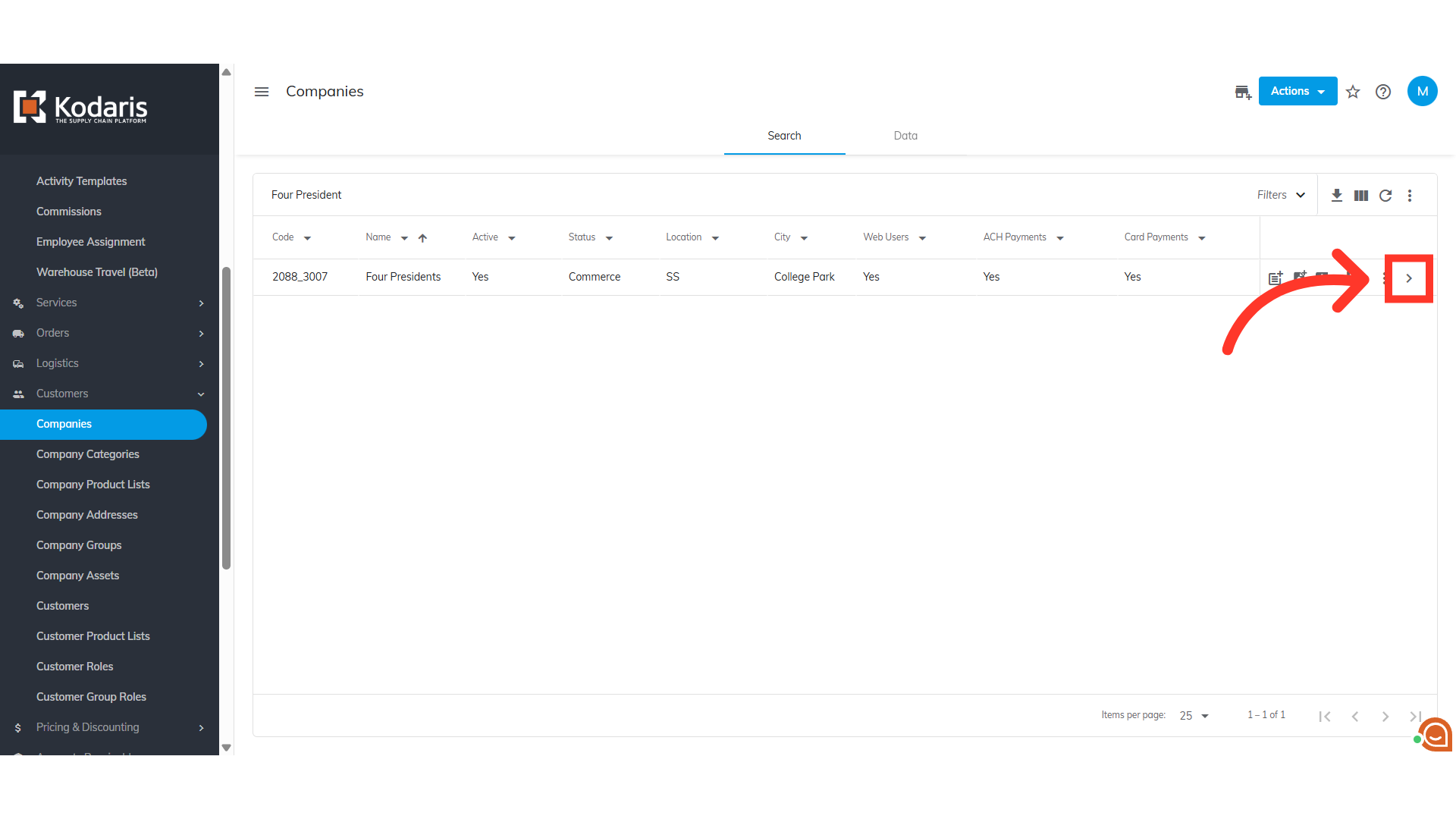The width and height of the screenshot is (1456, 819).
Task: Open the Actions dropdown button
Action: [x=1298, y=91]
